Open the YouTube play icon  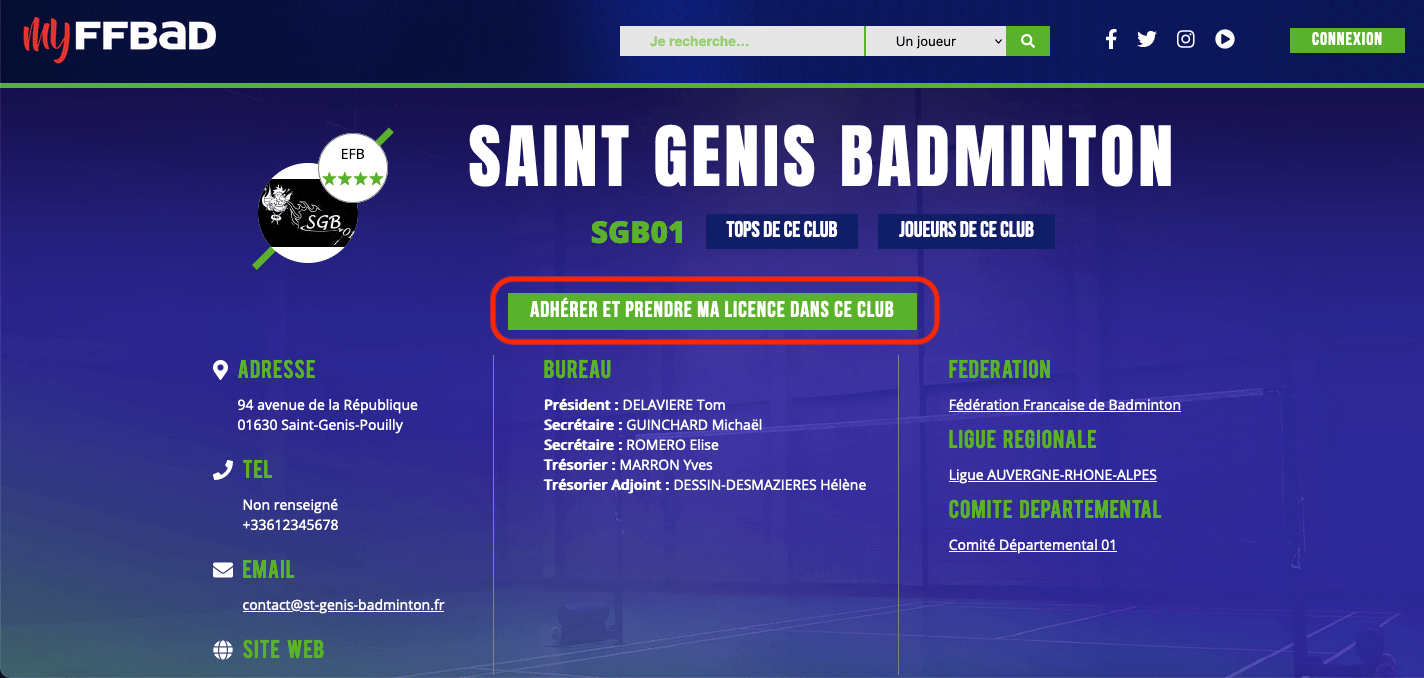pos(1225,39)
